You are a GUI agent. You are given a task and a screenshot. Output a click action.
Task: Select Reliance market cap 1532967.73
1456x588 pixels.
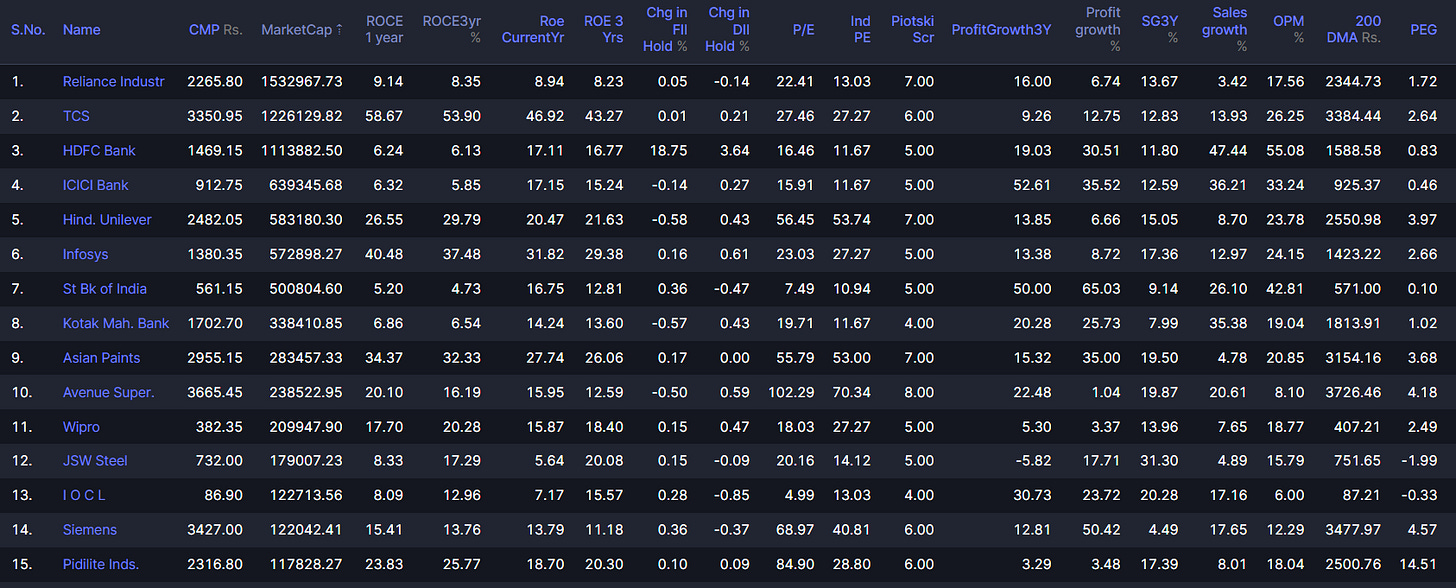tap(300, 81)
